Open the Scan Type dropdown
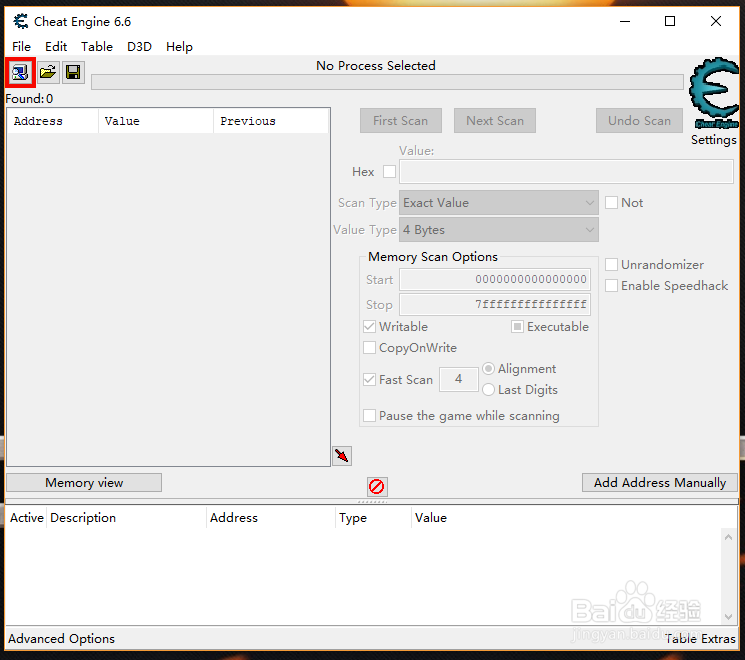Viewport: 745px width, 660px height. pyautogui.click(x=498, y=203)
